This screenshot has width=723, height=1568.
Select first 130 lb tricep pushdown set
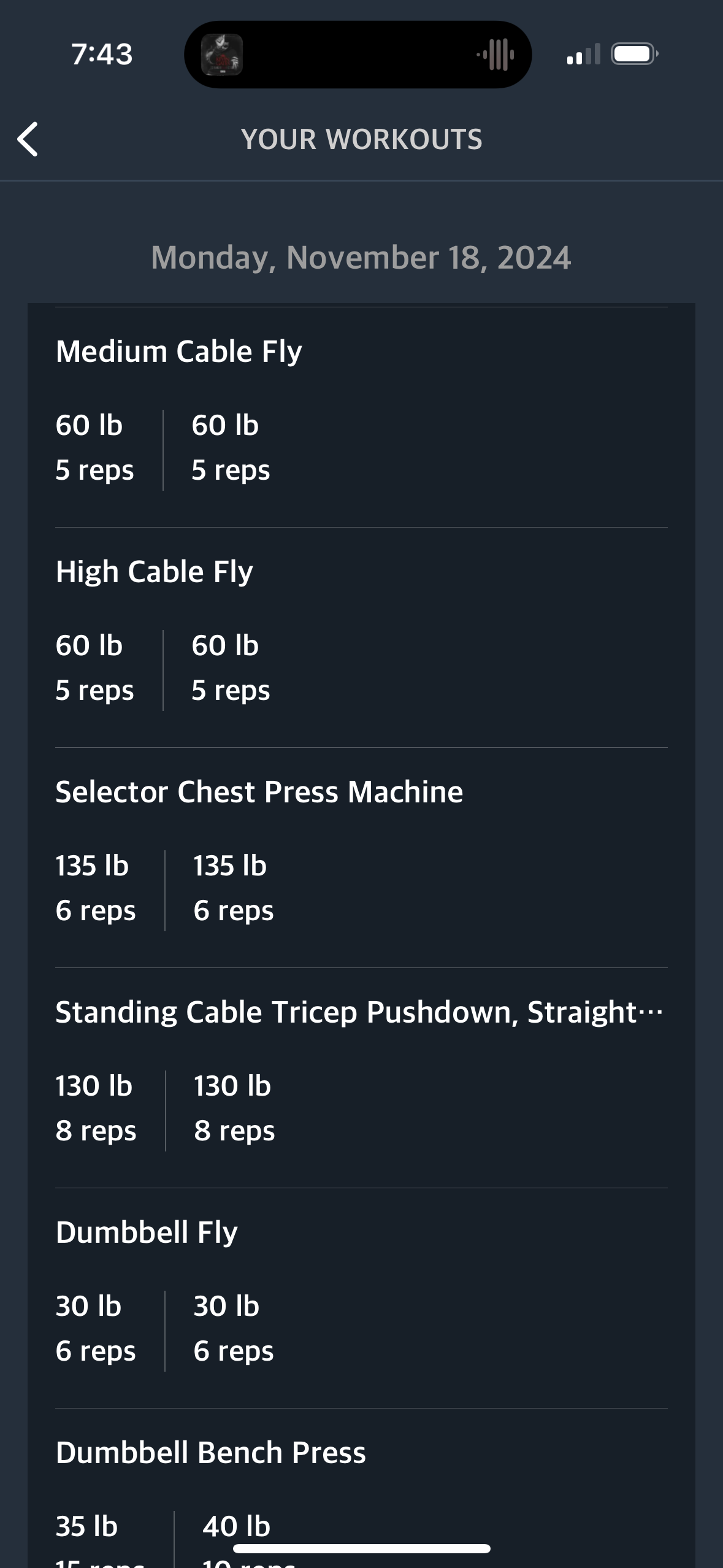point(96,1109)
